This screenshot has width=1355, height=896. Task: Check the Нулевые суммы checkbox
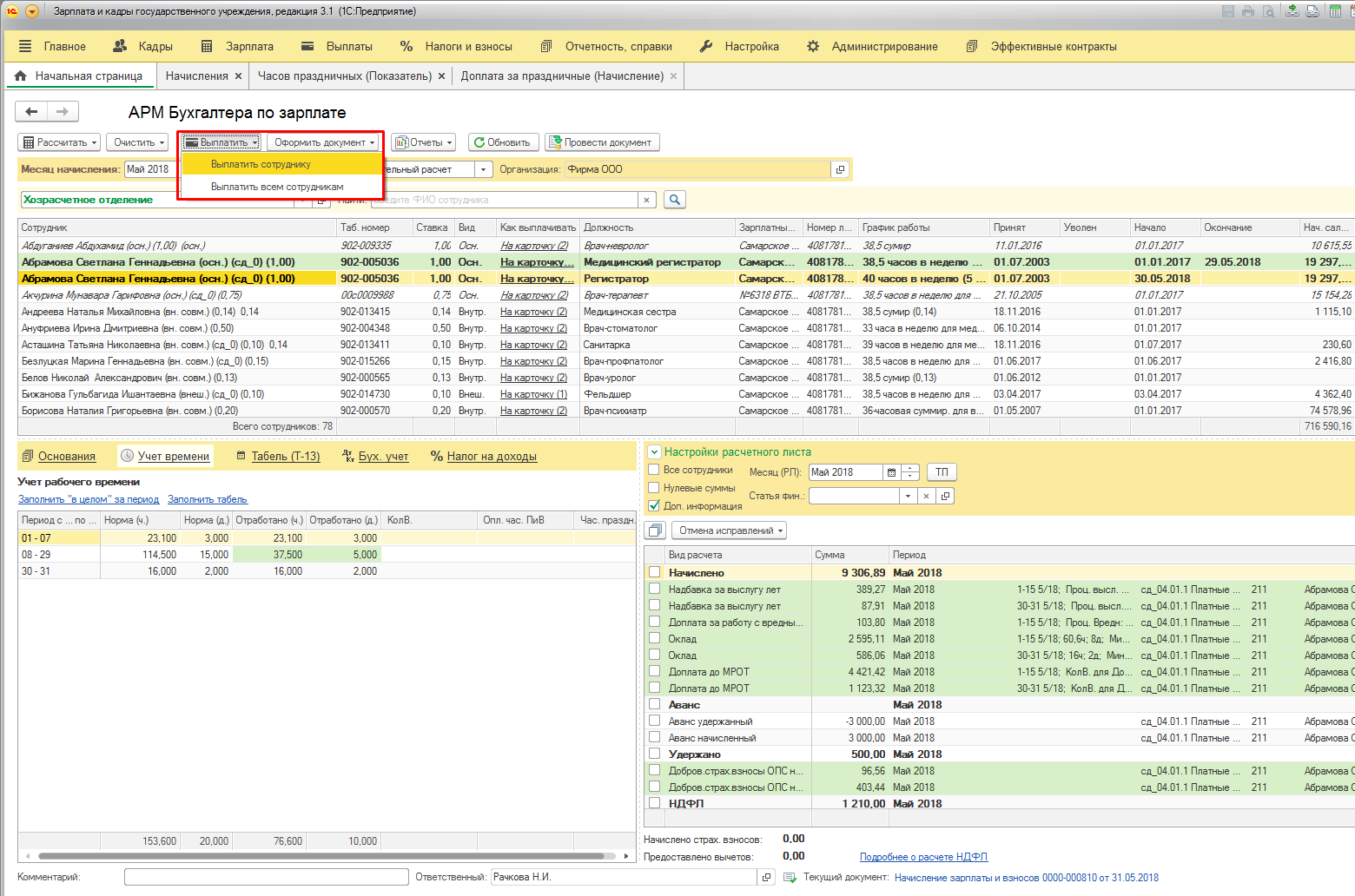click(x=654, y=488)
